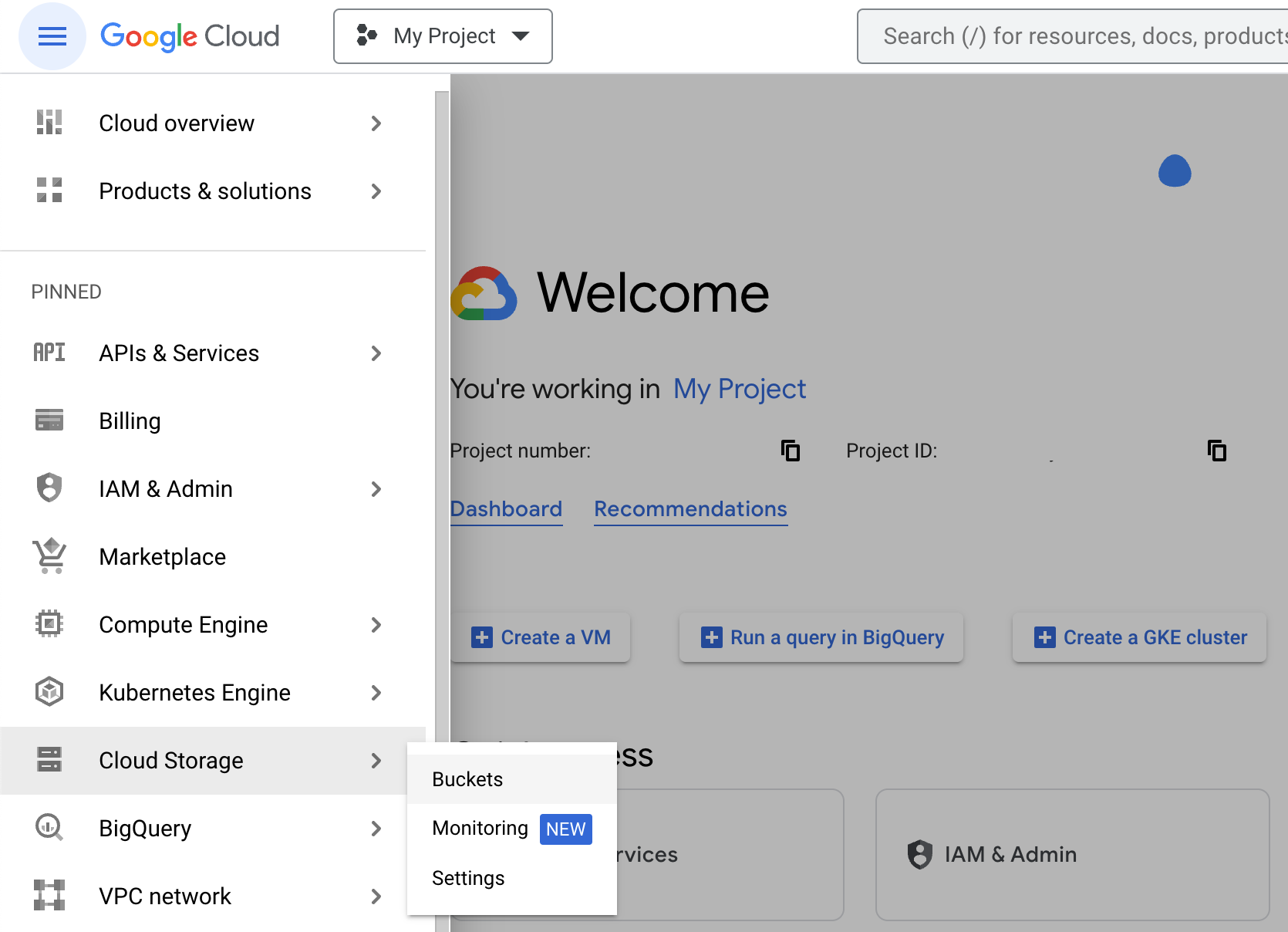Open the Google Cloud navigation hamburger menu
This screenshot has height=932, width=1288.
click(52, 35)
